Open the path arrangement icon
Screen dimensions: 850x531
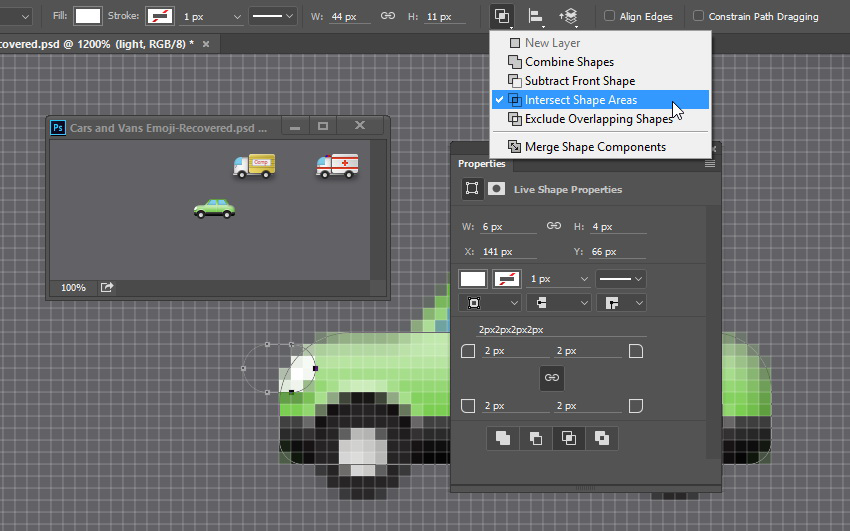[568, 16]
